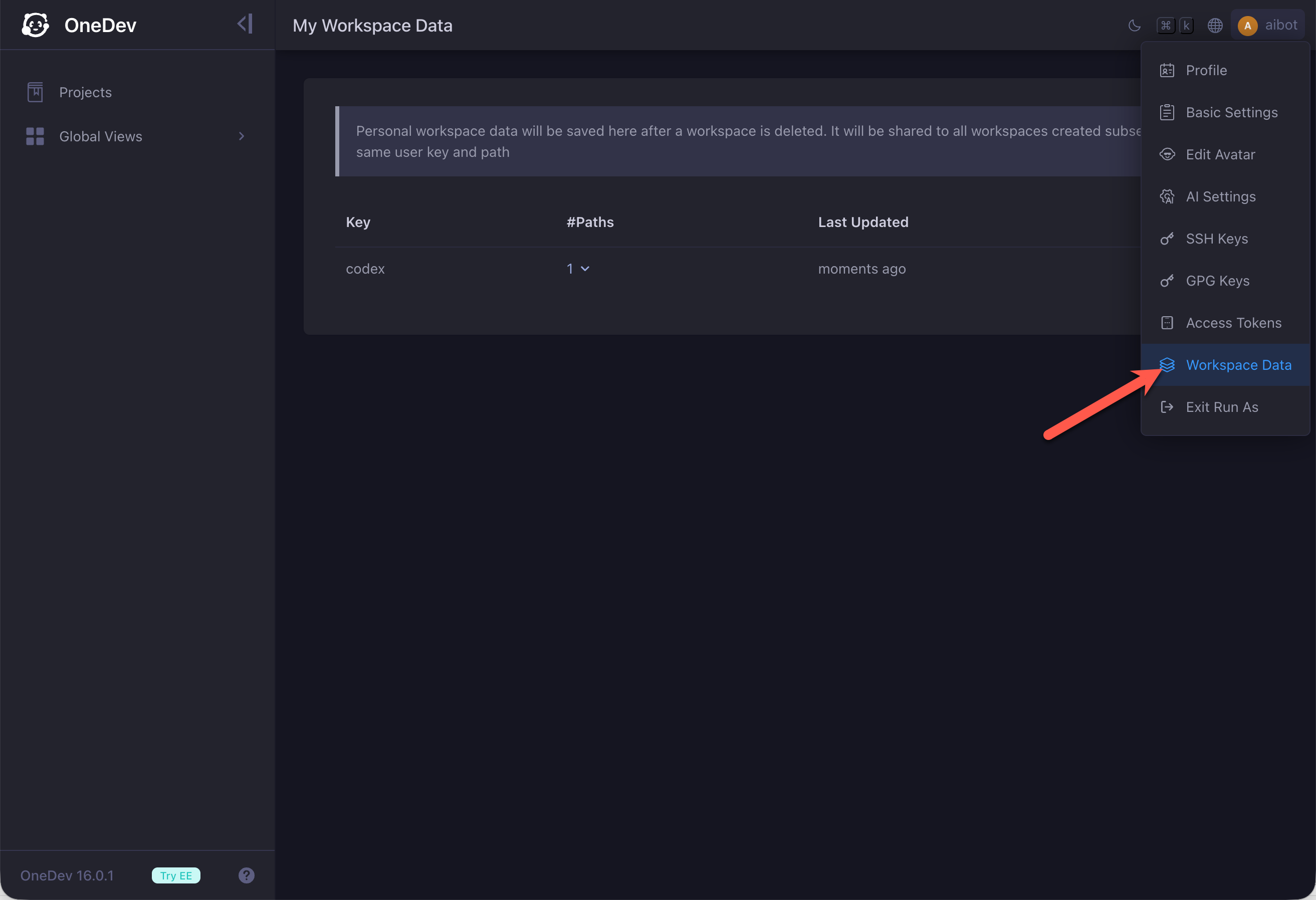Click the Try EE badge
Image resolution: width=1316 pixels, height=900 pixels.
(176, 875)
